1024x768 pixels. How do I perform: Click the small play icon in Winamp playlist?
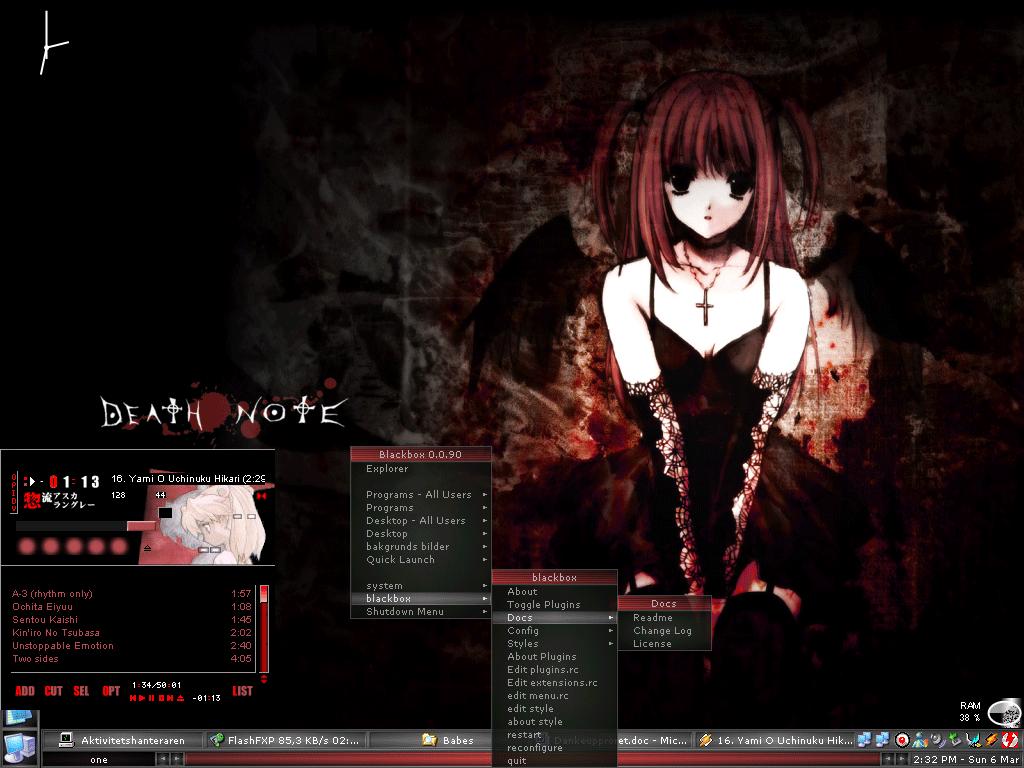tap(142, 698)
